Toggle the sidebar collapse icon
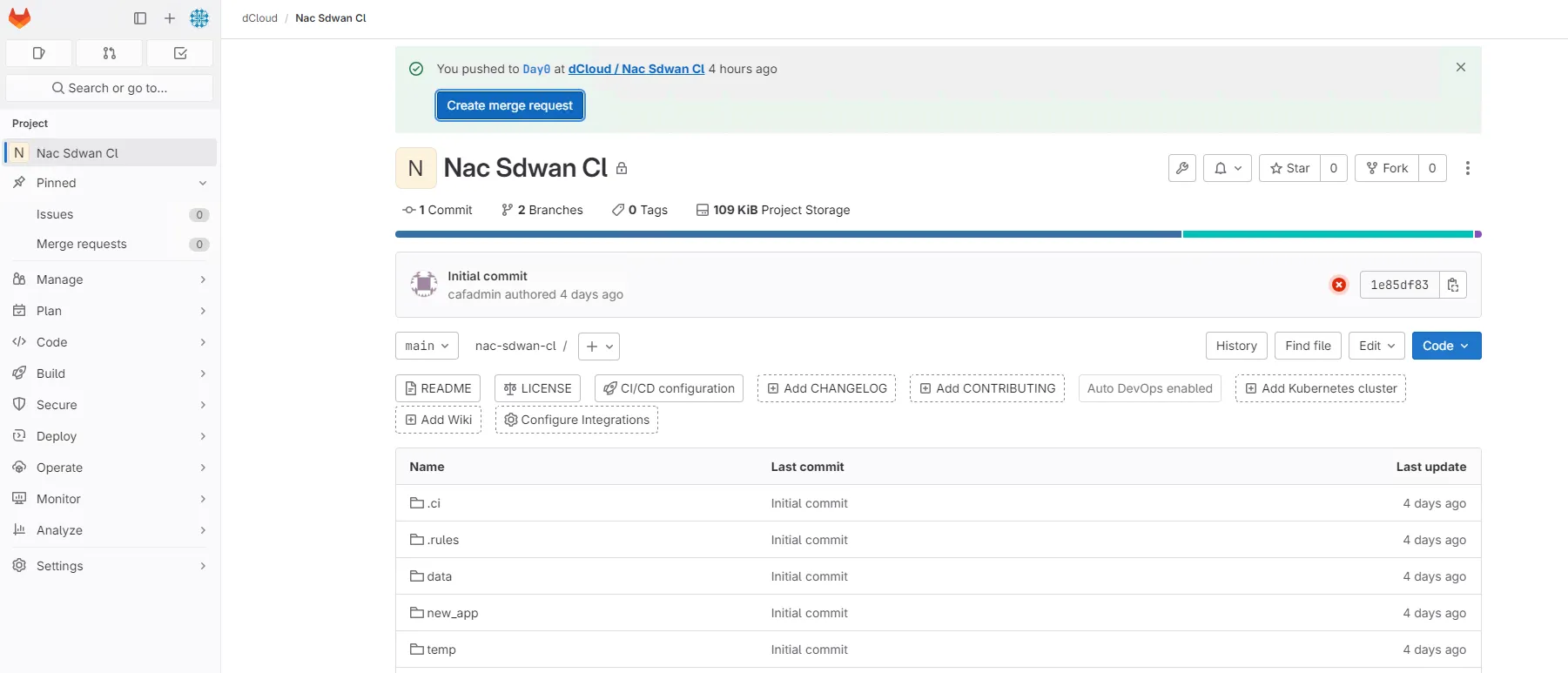Screen dimensions: 1568x673 140,18
